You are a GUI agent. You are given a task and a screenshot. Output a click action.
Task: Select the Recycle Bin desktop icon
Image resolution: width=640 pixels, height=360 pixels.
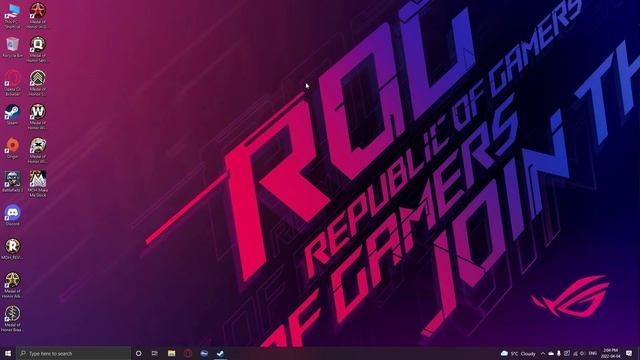pyautogui.click(x=12, y=47)
